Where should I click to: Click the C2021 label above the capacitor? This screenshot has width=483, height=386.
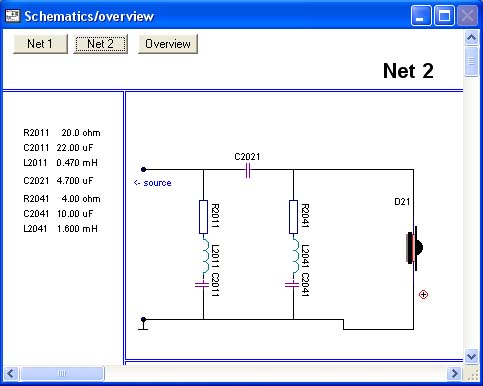pos(247,157)
